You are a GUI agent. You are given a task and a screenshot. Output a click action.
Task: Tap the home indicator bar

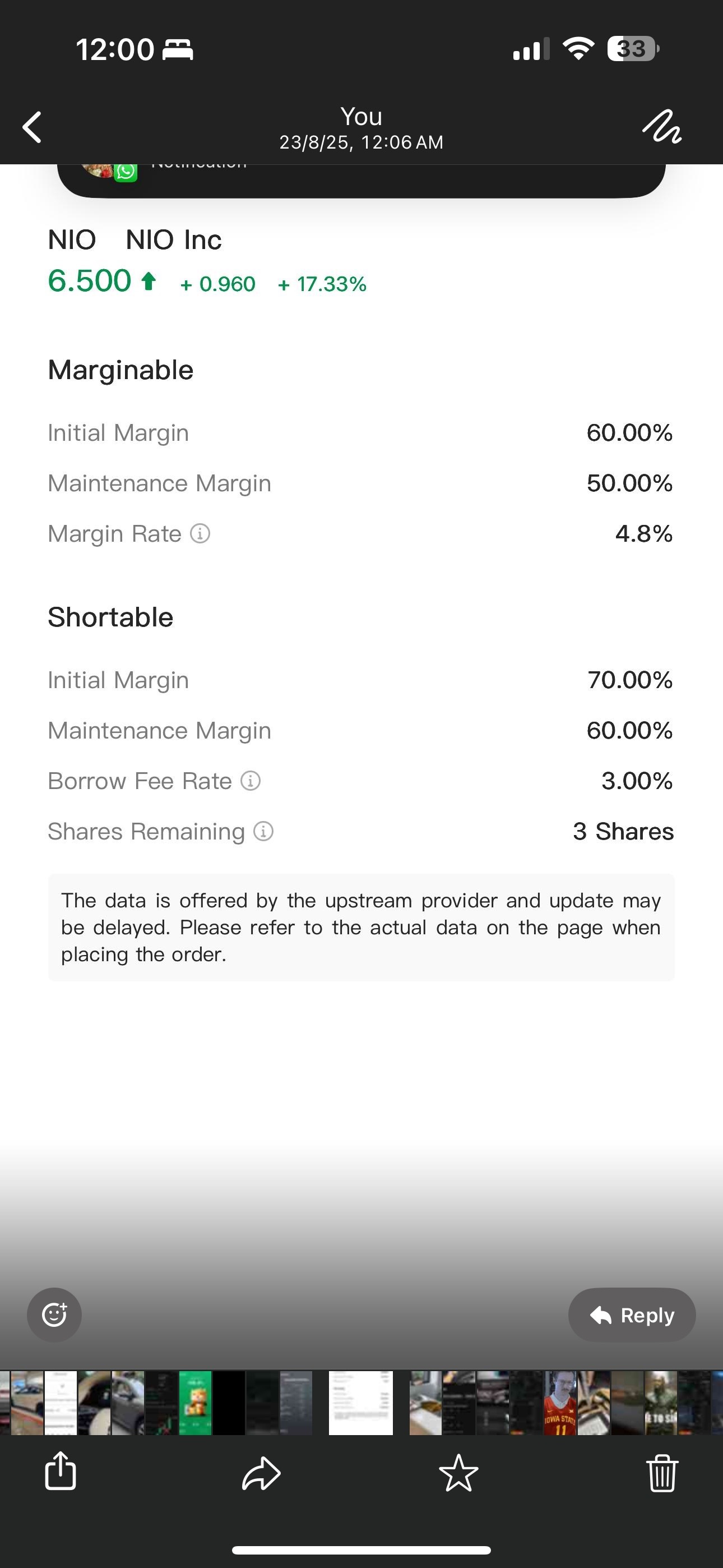361,1549
